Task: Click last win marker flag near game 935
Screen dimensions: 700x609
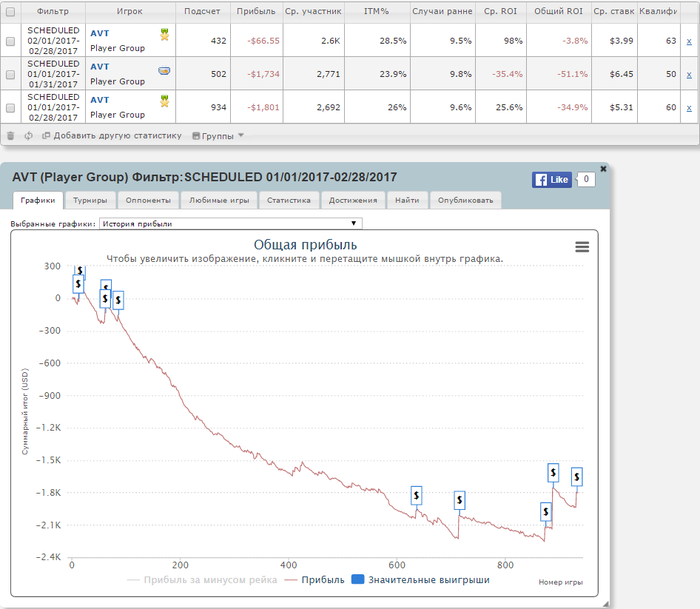Action: 577,477
